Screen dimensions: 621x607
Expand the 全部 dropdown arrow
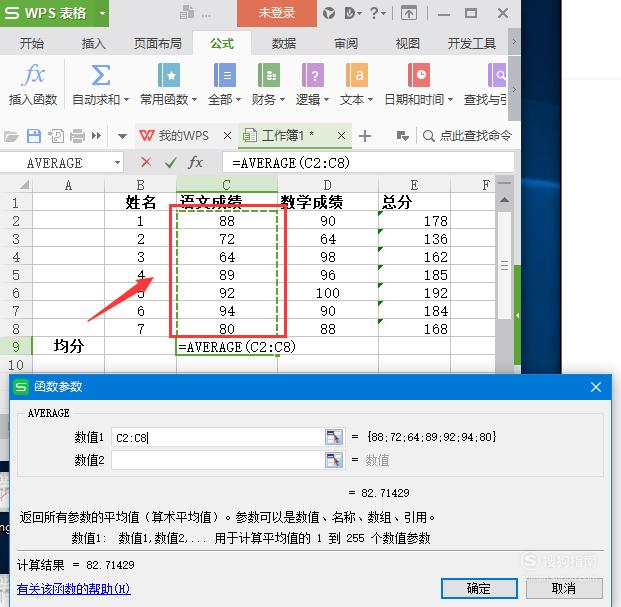[238, 99]
